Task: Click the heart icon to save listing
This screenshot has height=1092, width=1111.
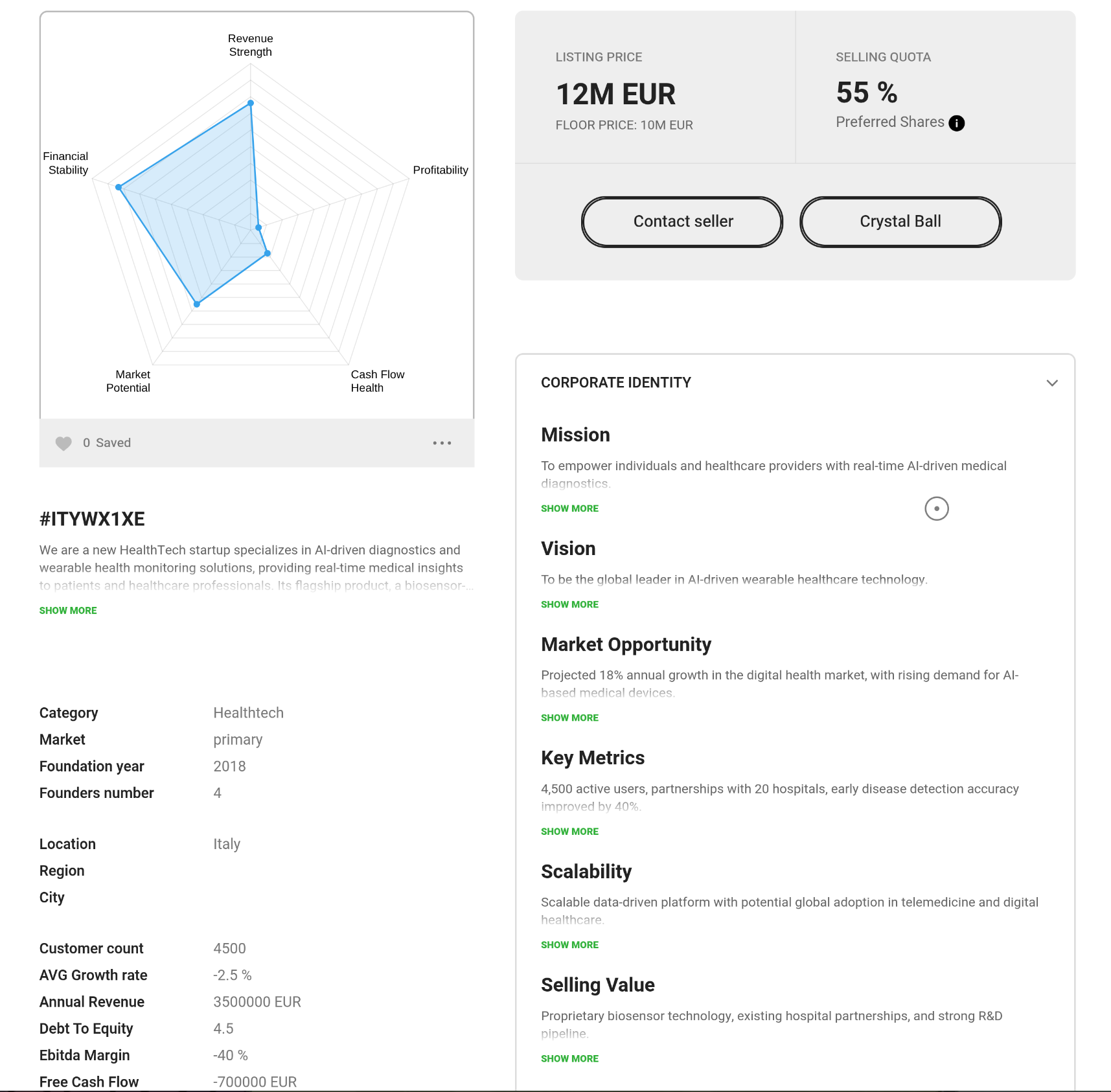Action: click(63, 443)
